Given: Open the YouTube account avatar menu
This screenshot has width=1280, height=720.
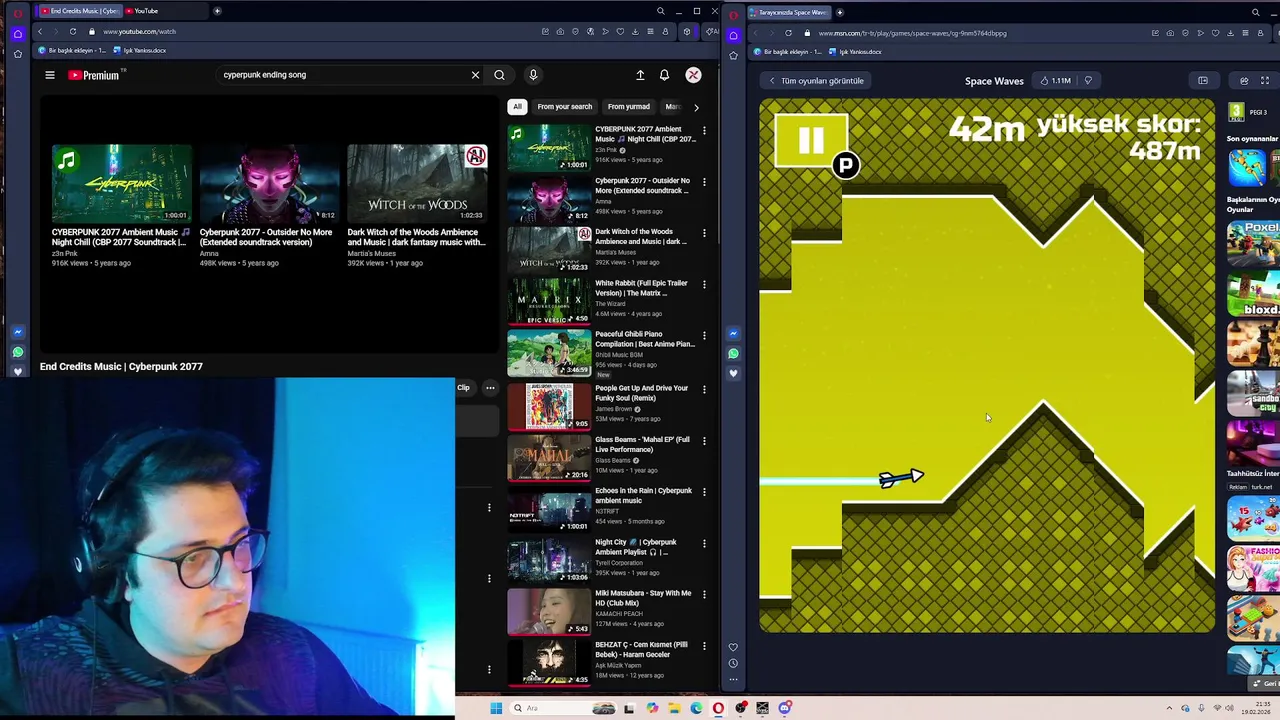Looking at the screenshot, I should 693,75.
